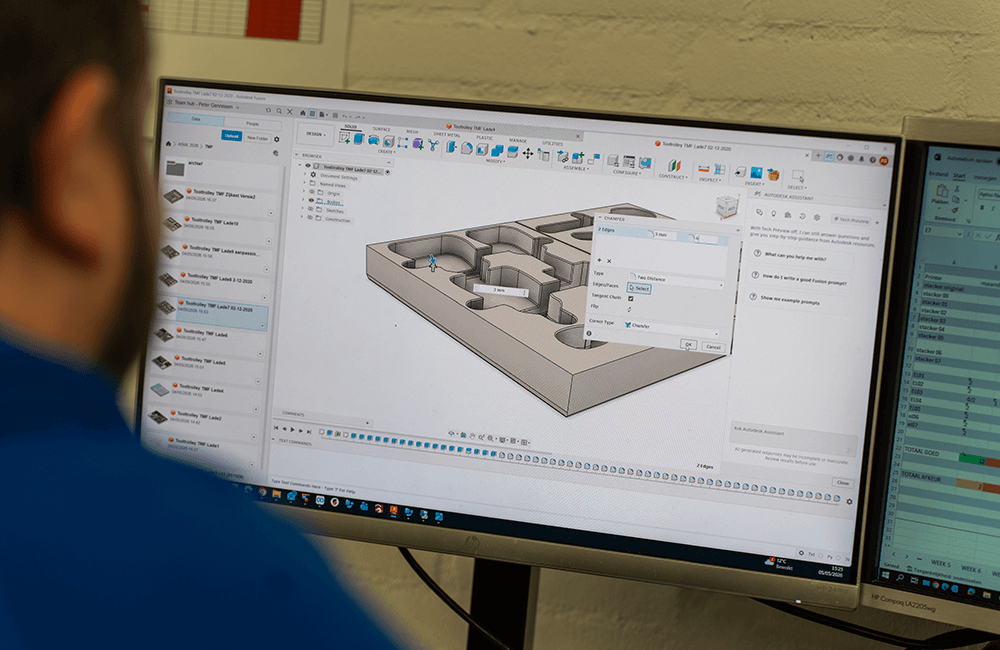The image size is (1000, 650).
Task: Select the Joint tool icon
Action: (593, 159)
